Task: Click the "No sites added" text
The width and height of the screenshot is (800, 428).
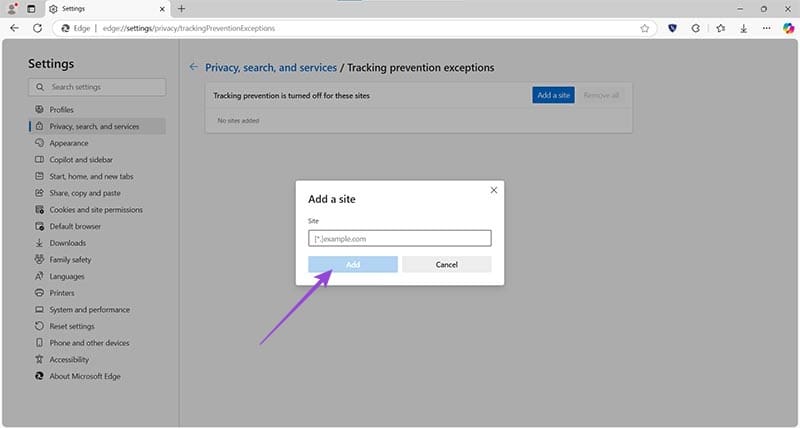Action: coord(238,121)
